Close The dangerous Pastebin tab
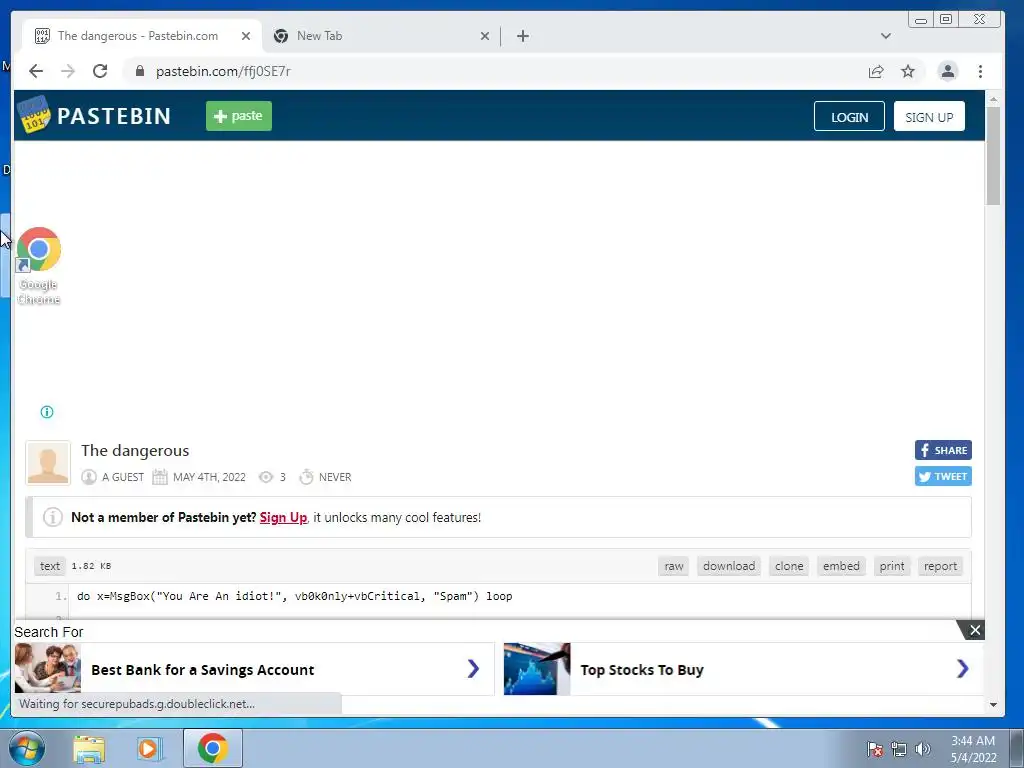Screen dimensions: 1024x768 click(x=246, y=36)
